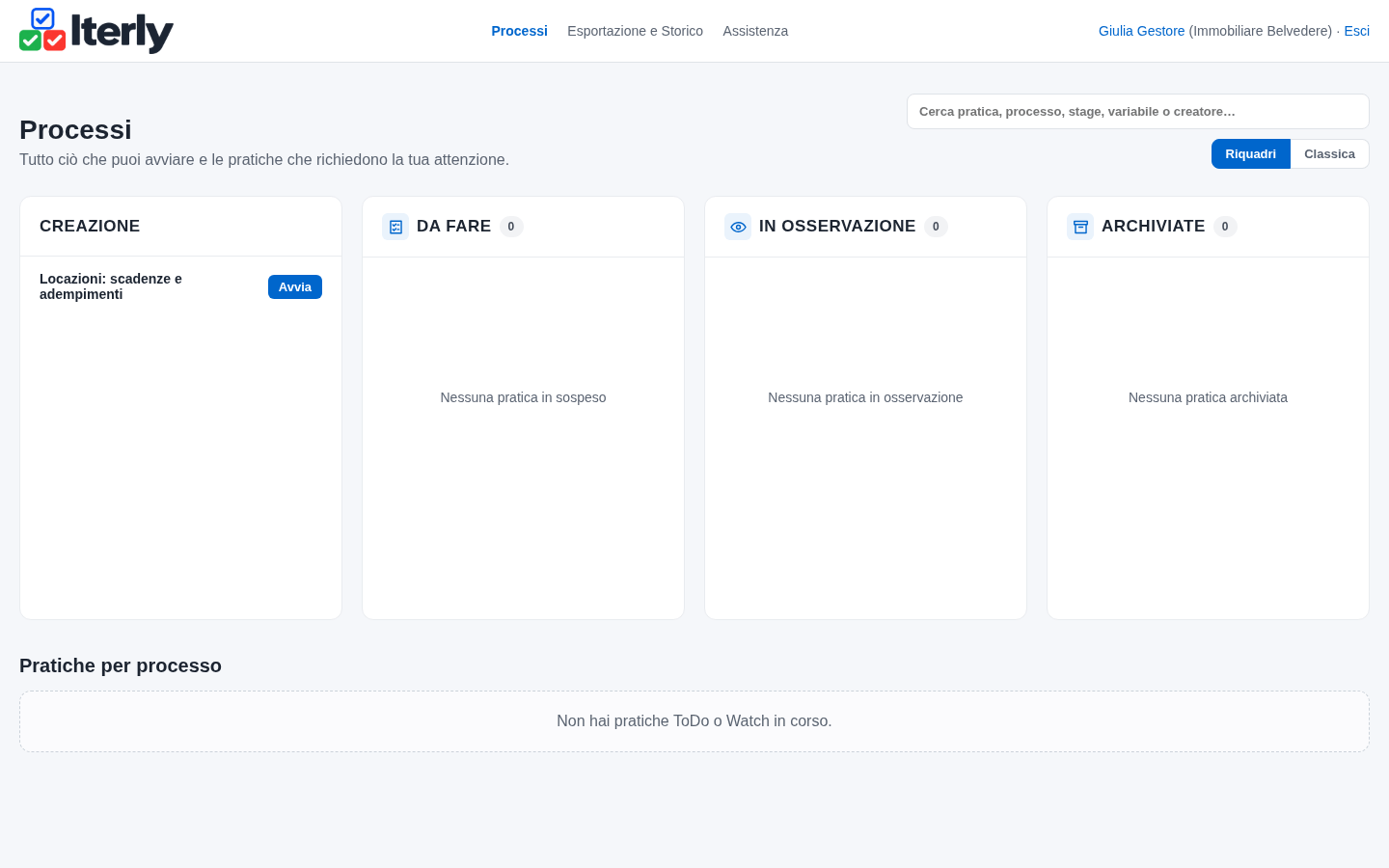Log out via the Esci link
This screenshot has height=868, width=1389.
coord(1357,31)
